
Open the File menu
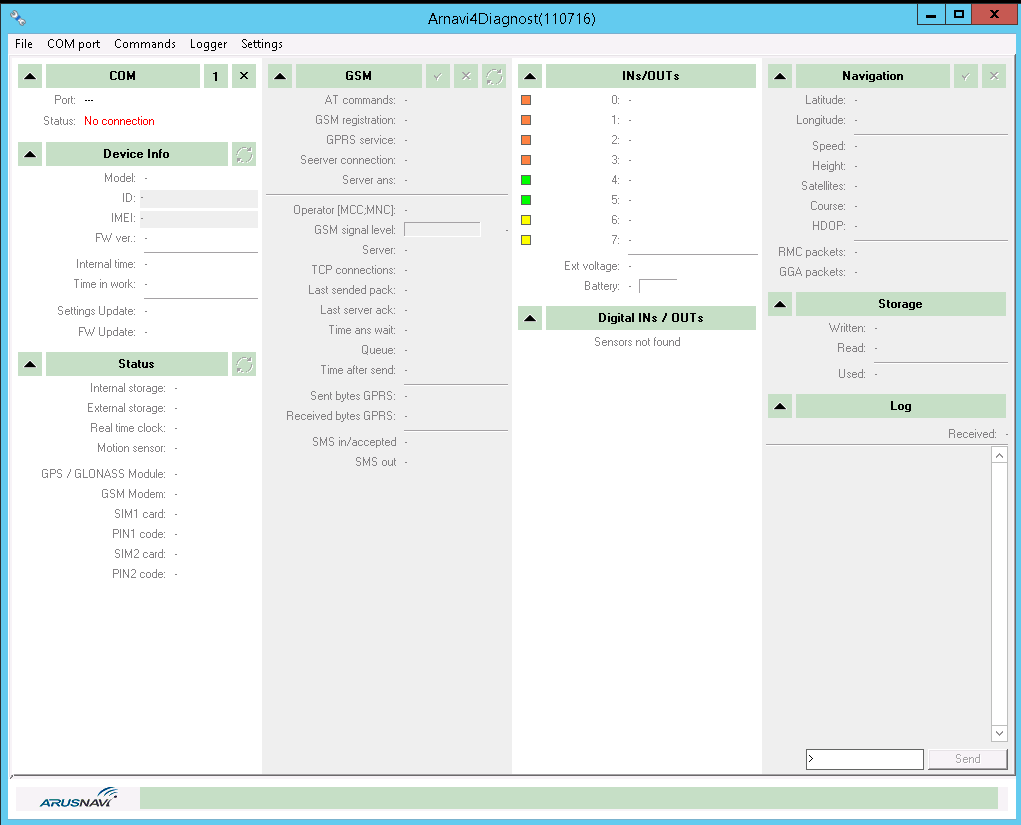[24, 44]
